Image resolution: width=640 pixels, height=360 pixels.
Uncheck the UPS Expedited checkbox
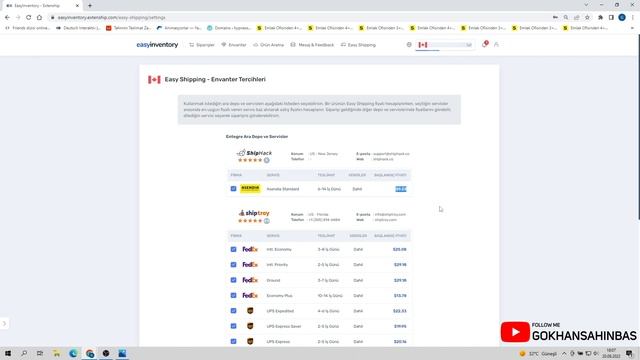coord(233,311)
